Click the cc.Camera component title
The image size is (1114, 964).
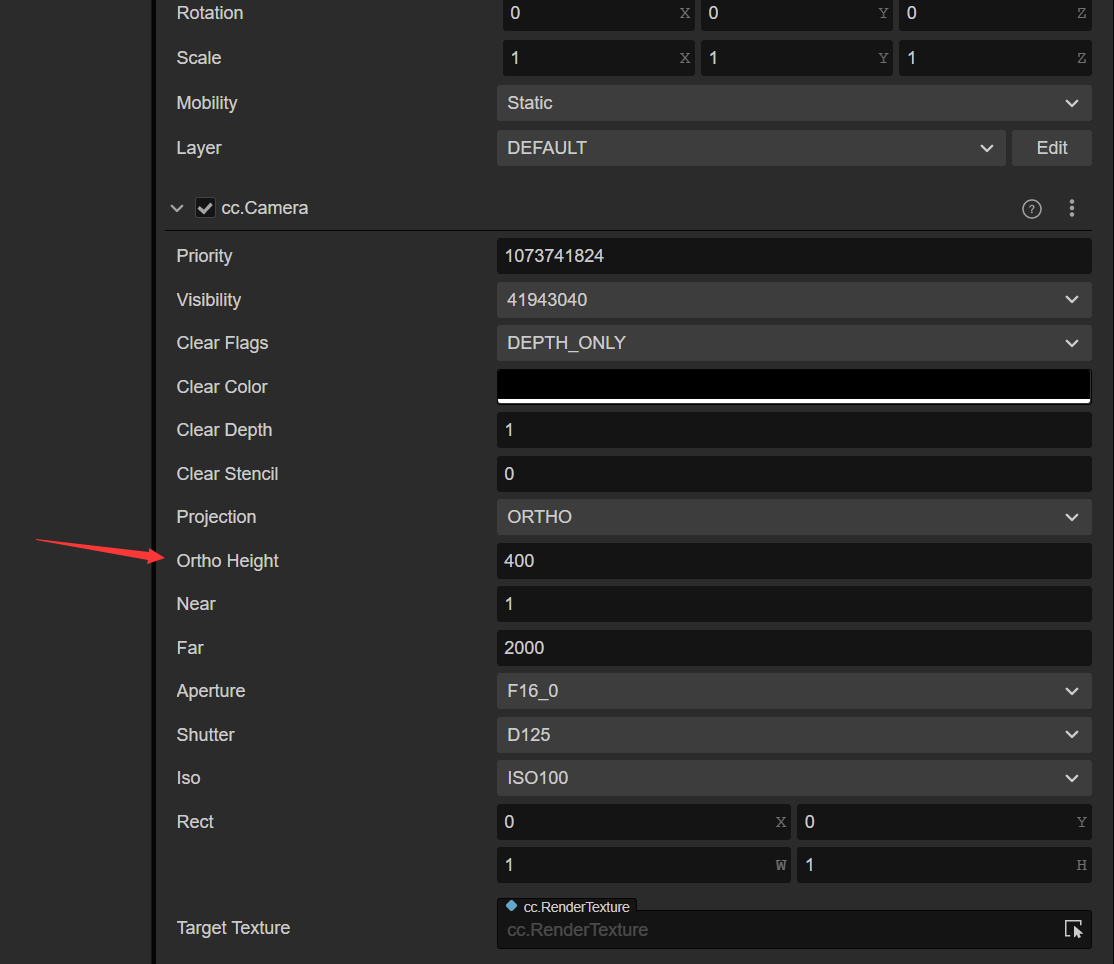264,208
